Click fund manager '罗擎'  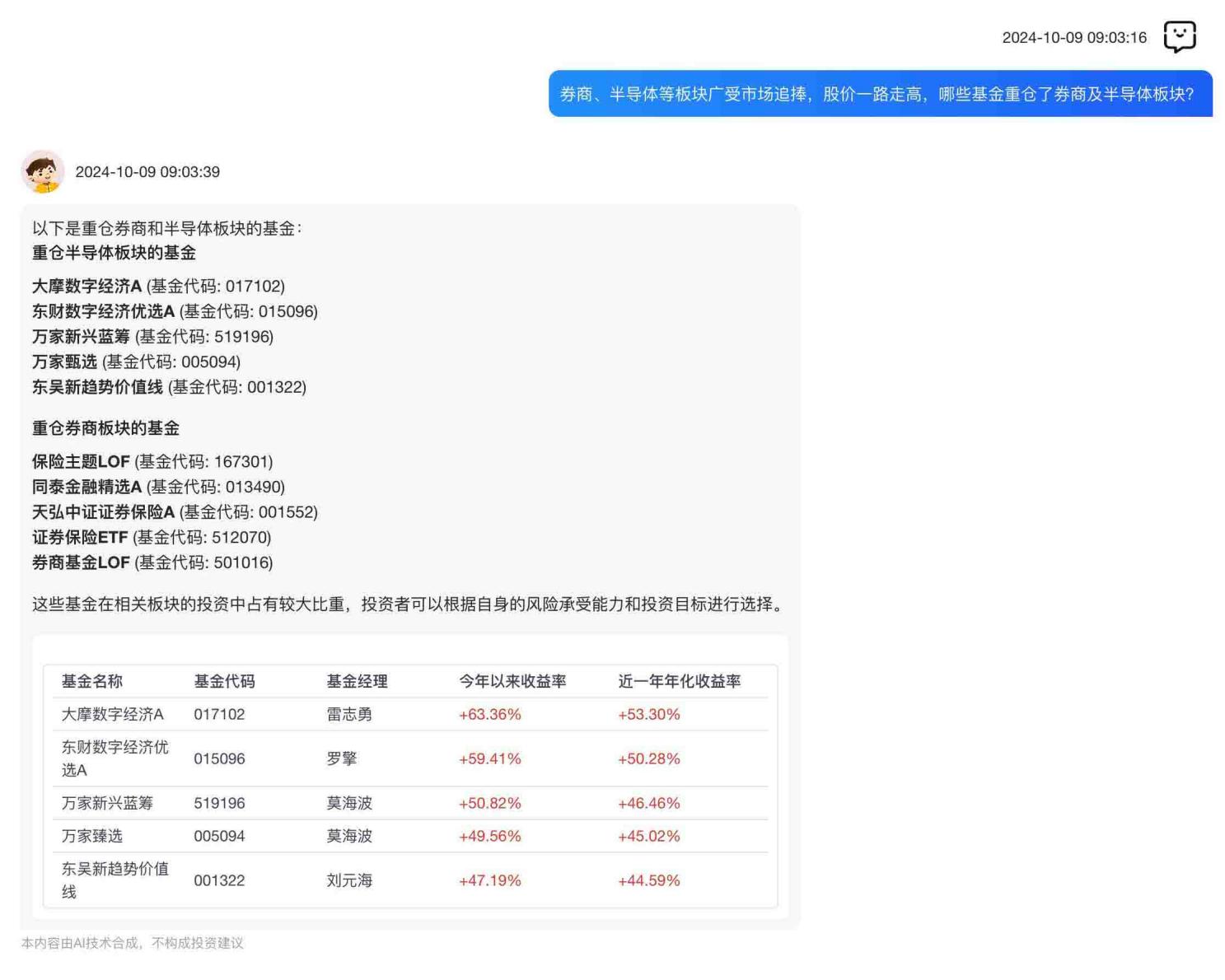click(342, 759)
